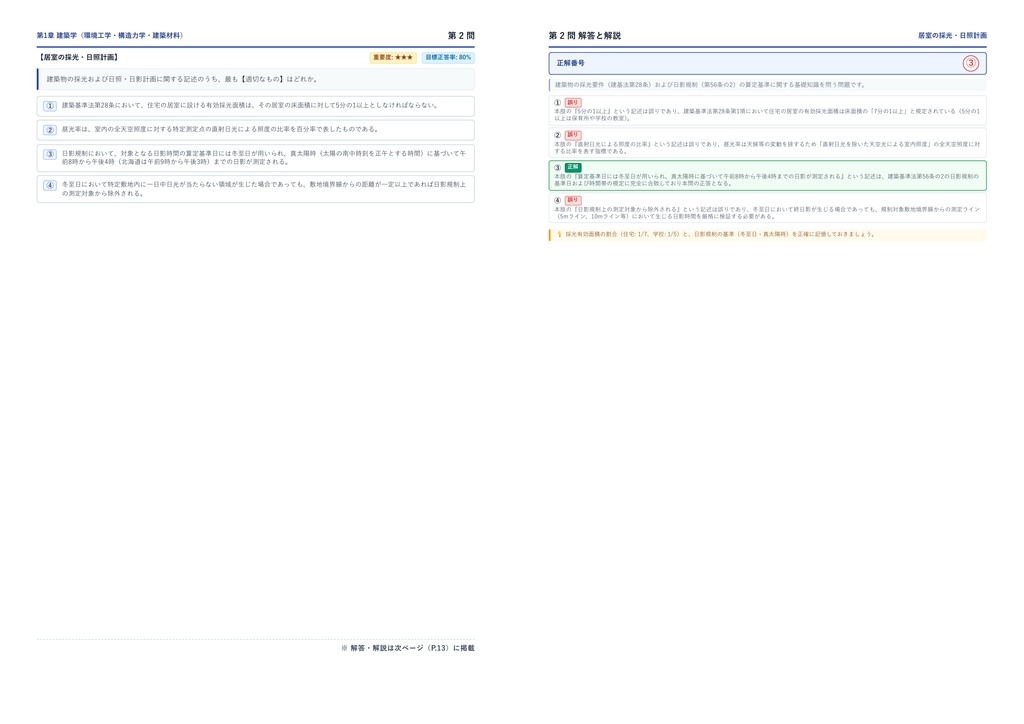Click the 目標正答率: 80% badge
This screenshot has height=724, width=1024.
[448, 57]
